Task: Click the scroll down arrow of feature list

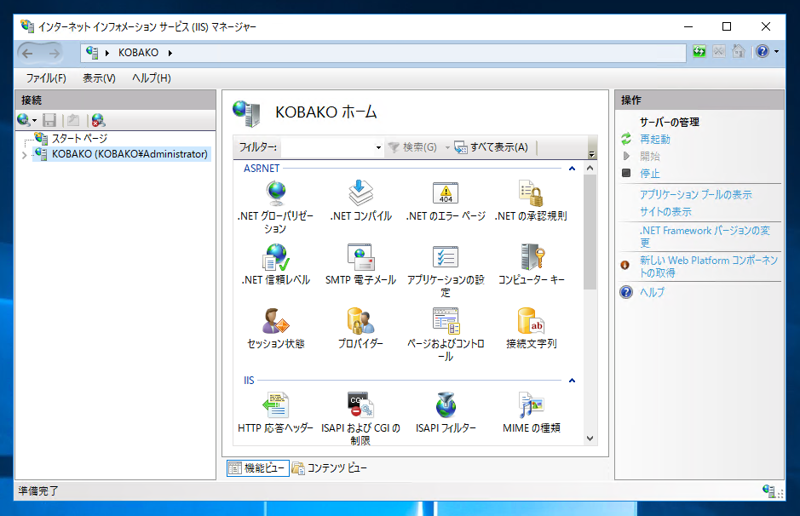Action: point(590,438)
